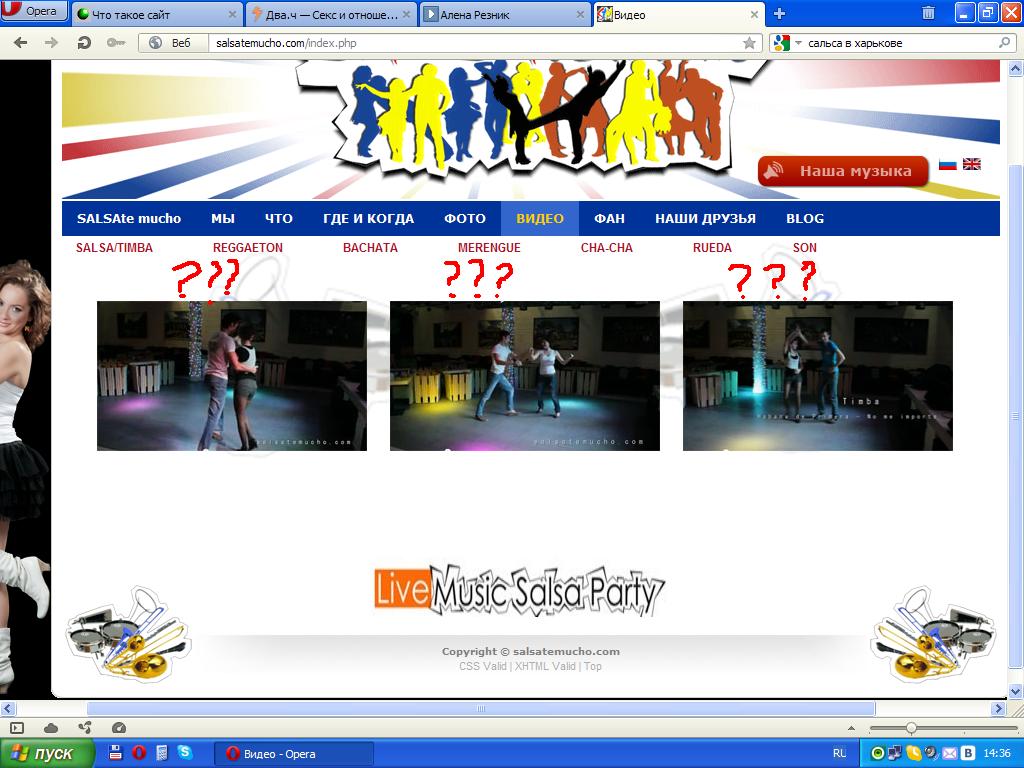Click the horizontal scrollbar thumb

click(x=481, y=709)
